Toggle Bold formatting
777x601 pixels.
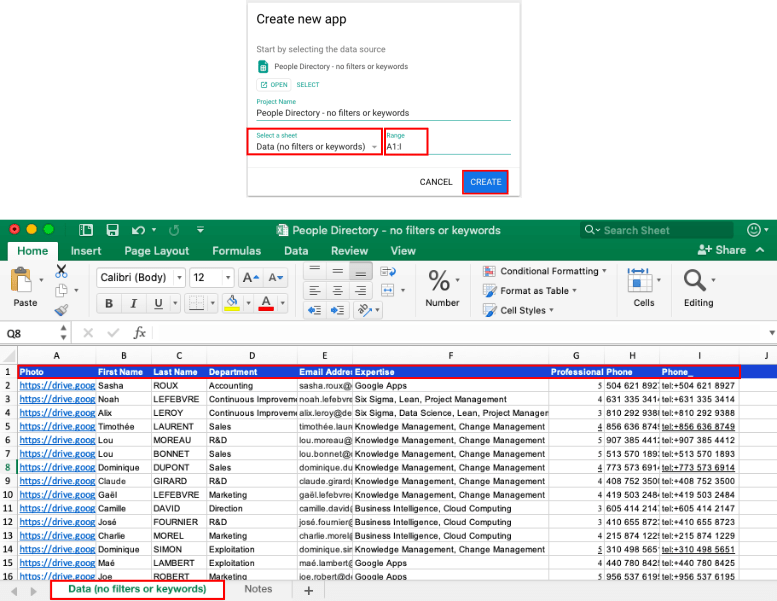point(109,303)
